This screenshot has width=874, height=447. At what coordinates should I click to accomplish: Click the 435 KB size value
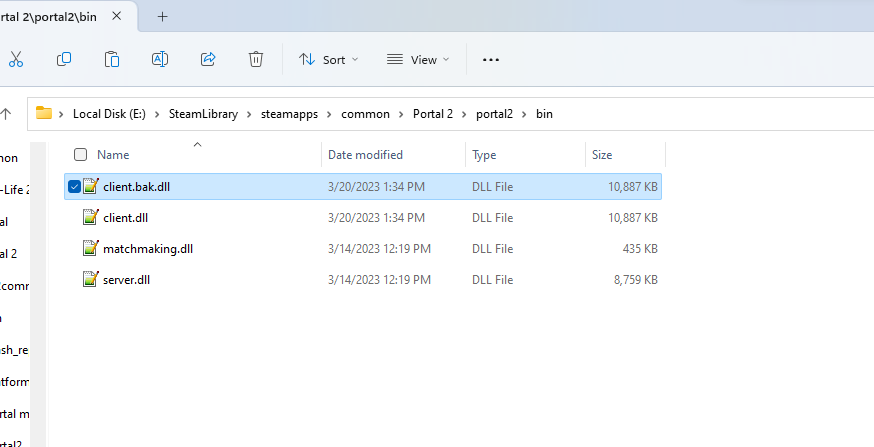click(x=640, y=249)
